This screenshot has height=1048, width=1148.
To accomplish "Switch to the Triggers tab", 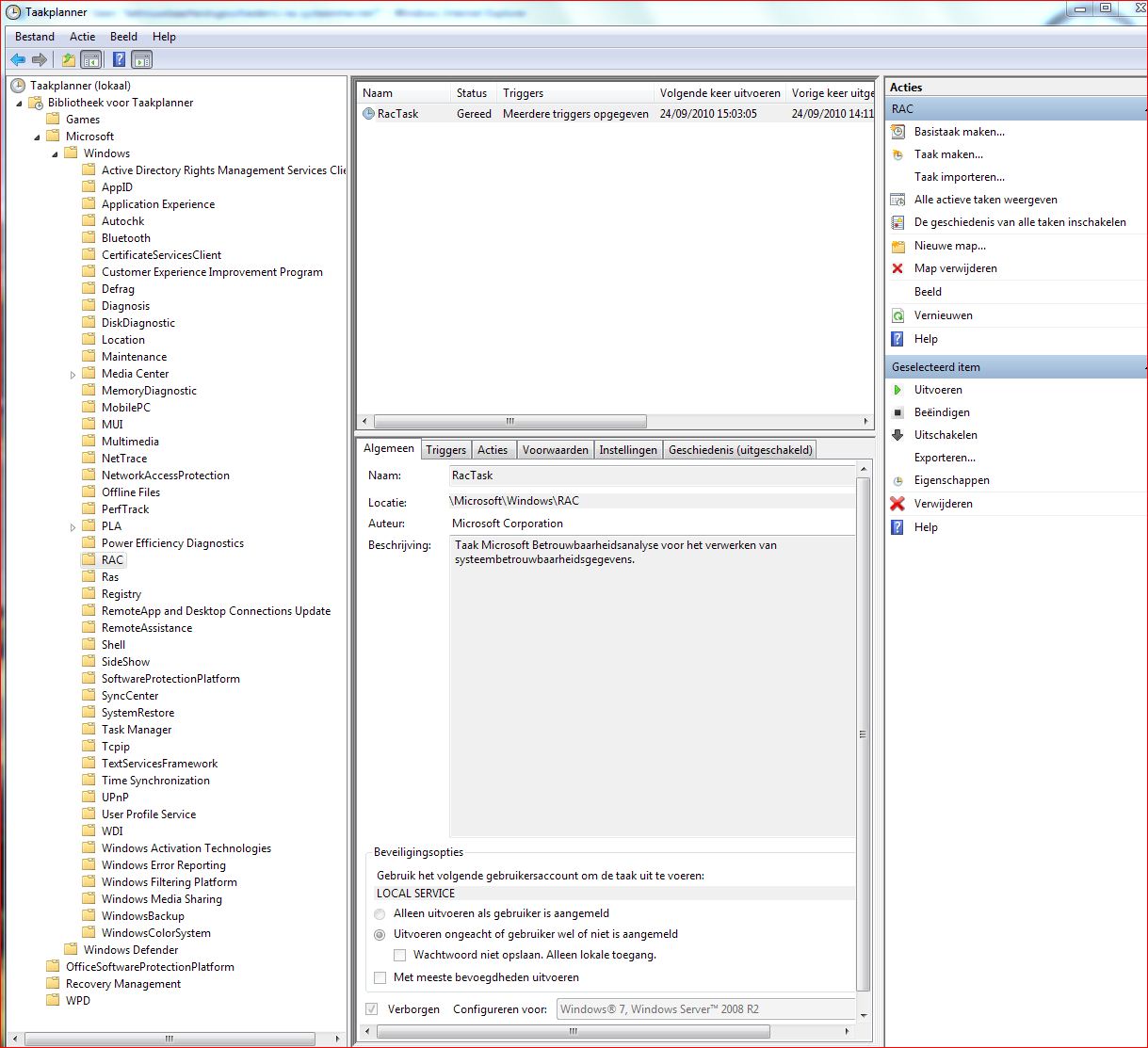I will coord(445,450).
